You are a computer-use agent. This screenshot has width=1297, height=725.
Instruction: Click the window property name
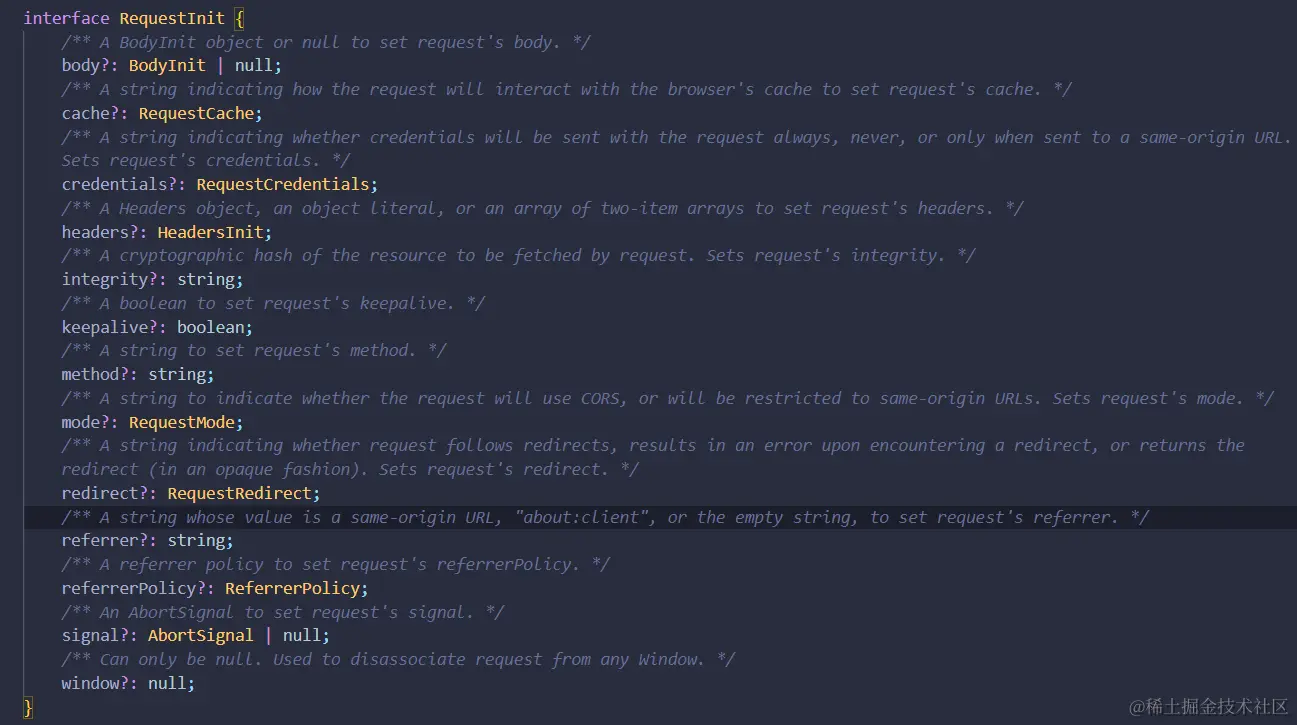tap(90, 683)
